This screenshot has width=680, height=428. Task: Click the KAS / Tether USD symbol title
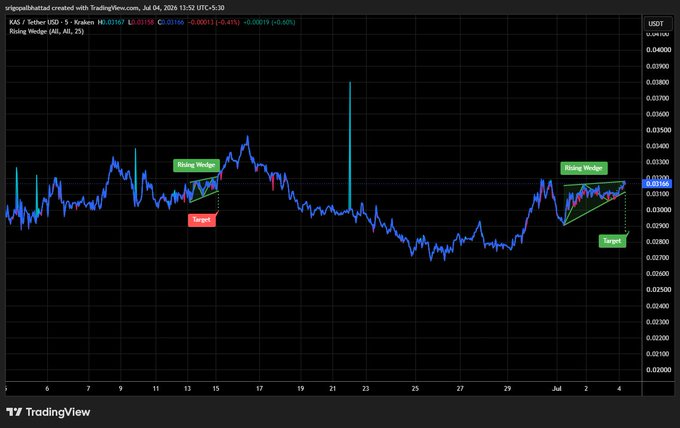point(52,22)
